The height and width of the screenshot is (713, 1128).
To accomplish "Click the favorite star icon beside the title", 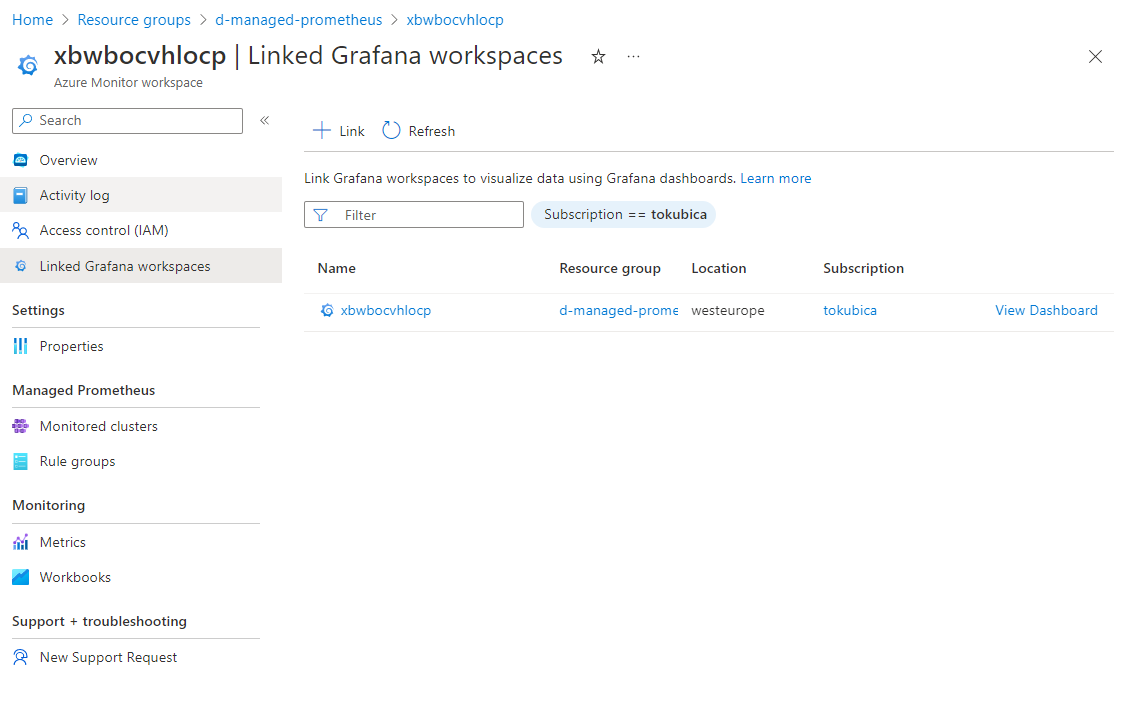I will (x=598, y=57).
